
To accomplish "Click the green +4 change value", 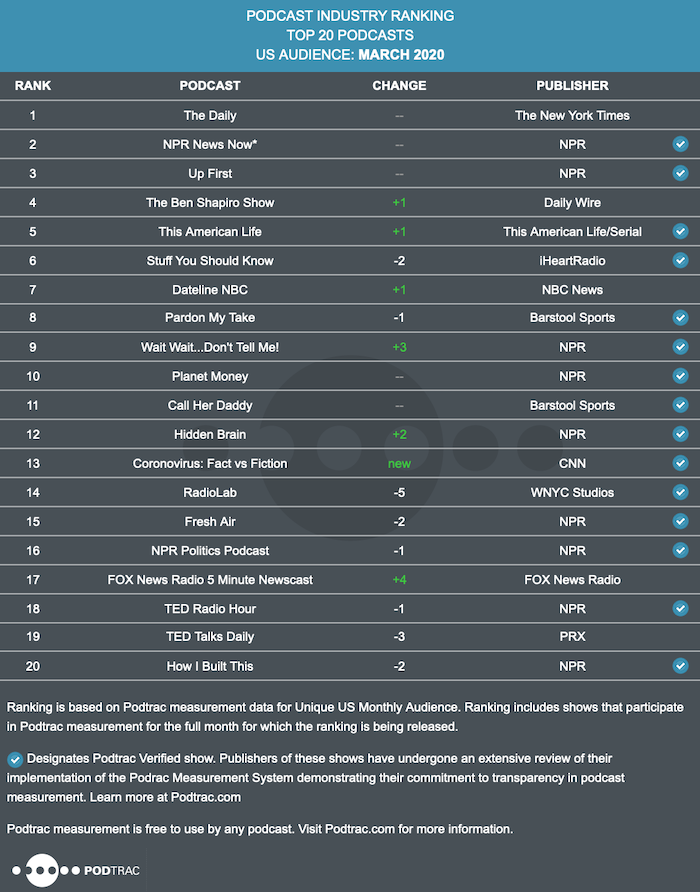I will pyautogui.click(x=400, y=580).
